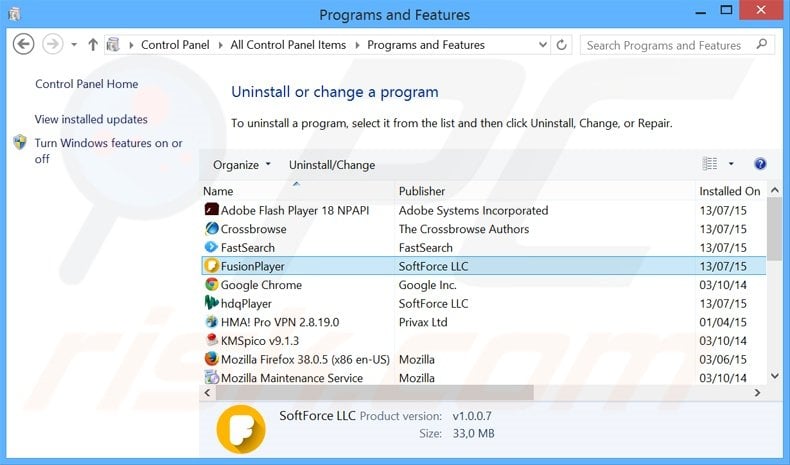The height and width of the screenshot is (465, 790).
Task: Open the Help button
Action: (x=760, y=164)
